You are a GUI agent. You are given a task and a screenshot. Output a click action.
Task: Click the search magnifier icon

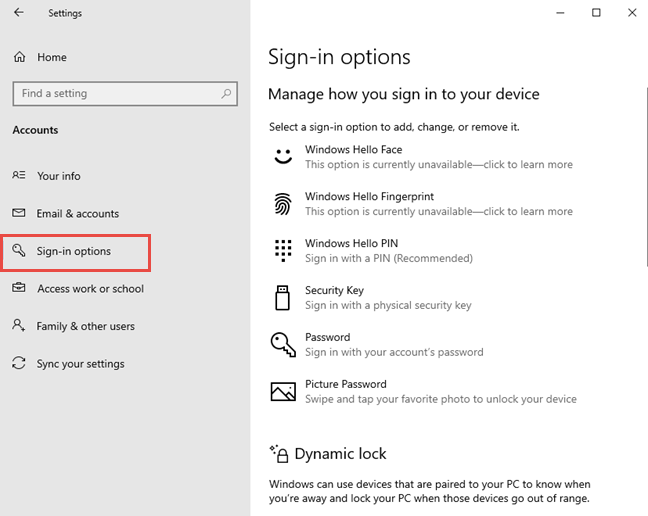pyautogui.click(x=226, y=93)
